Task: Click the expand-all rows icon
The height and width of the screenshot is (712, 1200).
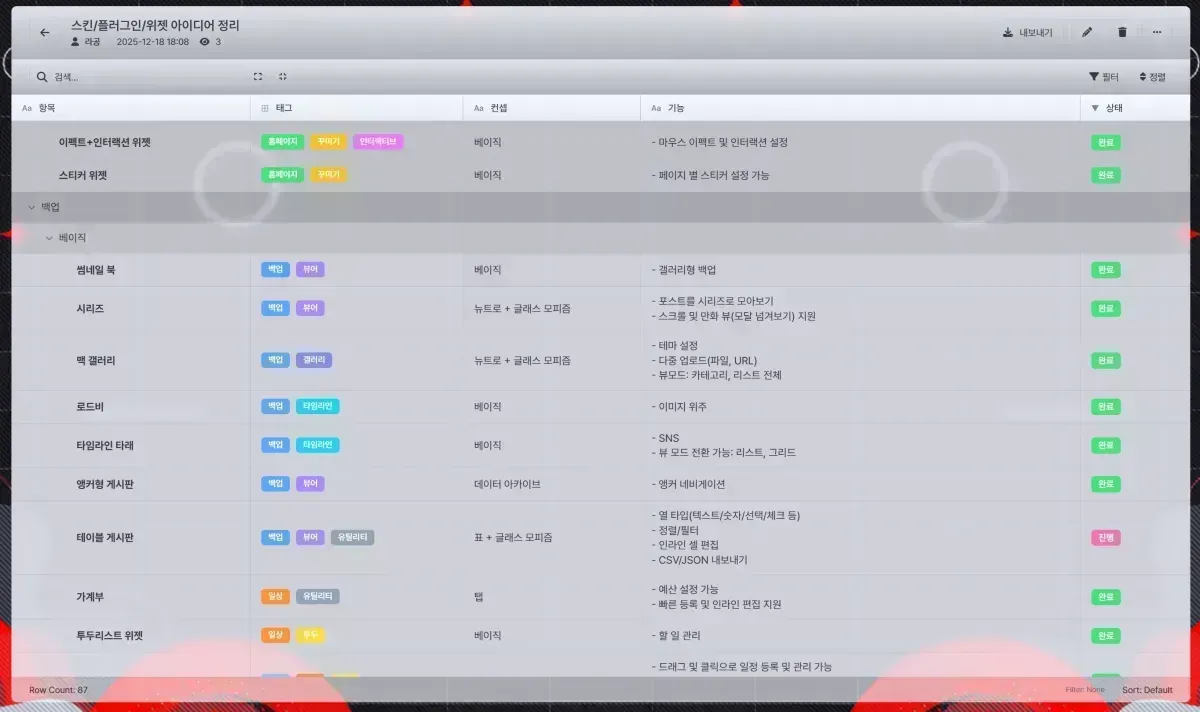Action: click(258, 77)
